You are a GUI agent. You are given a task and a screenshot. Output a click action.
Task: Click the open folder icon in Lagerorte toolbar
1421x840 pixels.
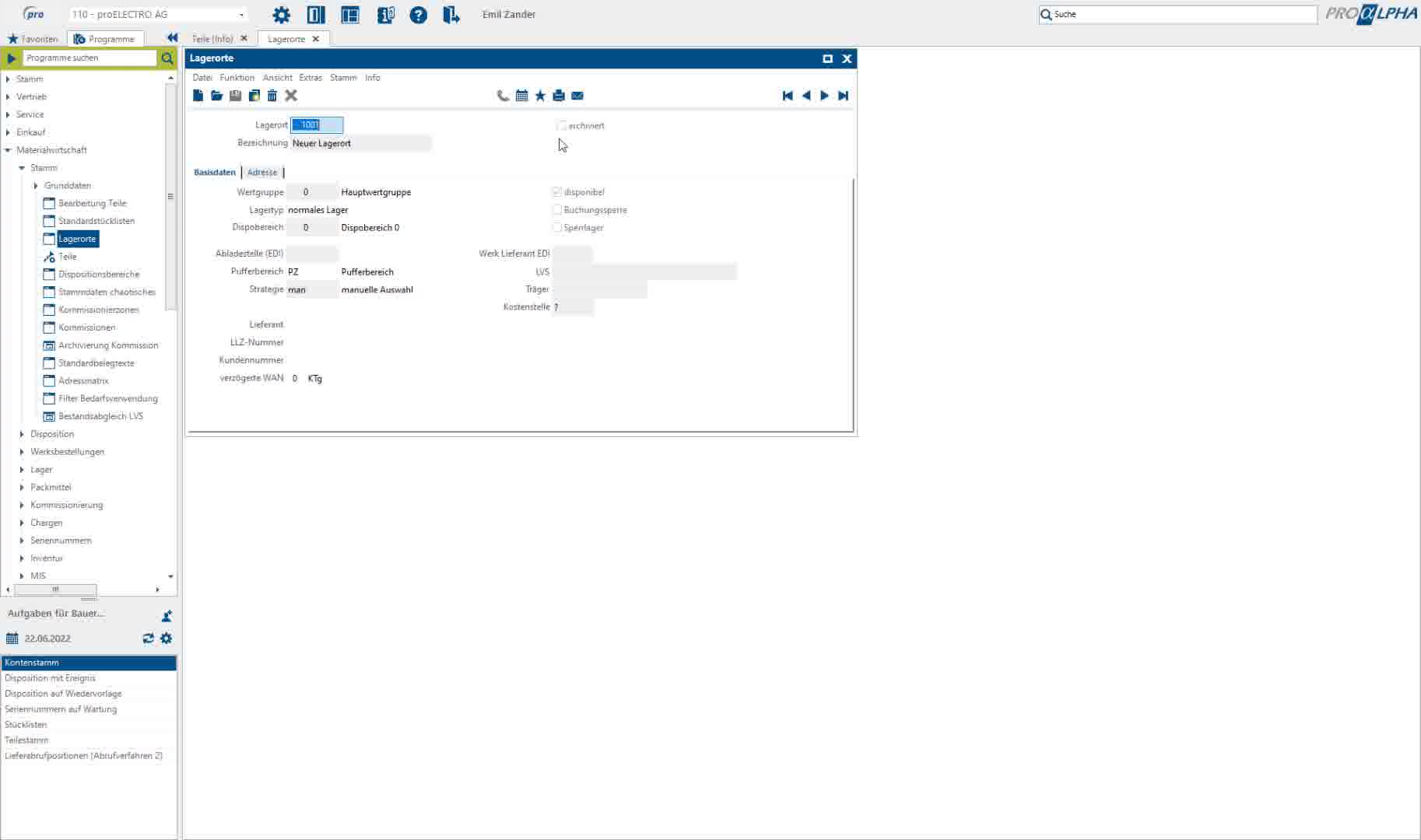pos(217,96)
